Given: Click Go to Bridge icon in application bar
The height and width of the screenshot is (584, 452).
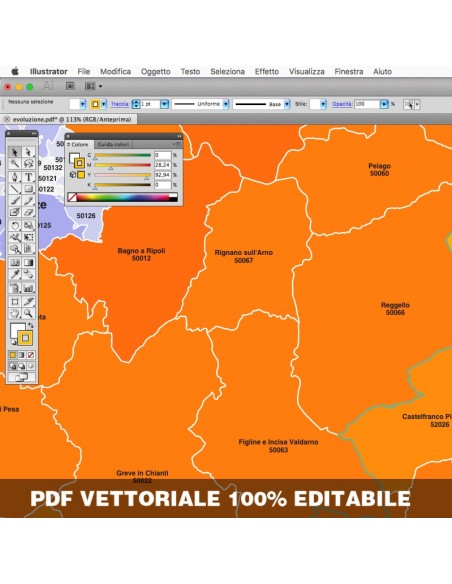Looking at the screenshot, I should coord(70,86).
